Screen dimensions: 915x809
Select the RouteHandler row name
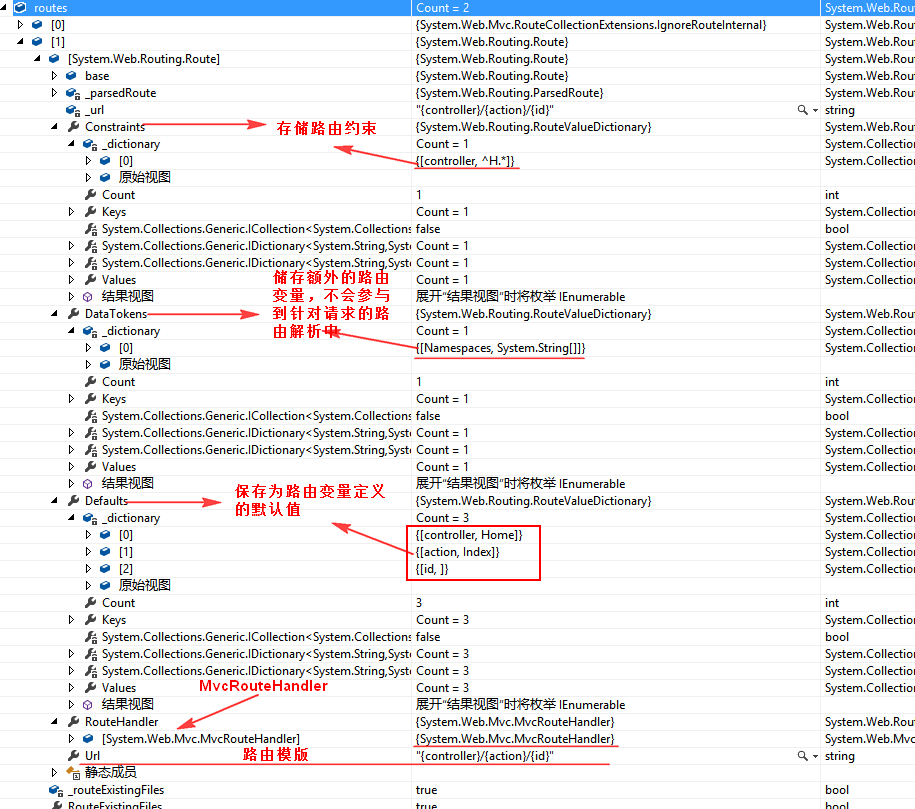point(121,721)
